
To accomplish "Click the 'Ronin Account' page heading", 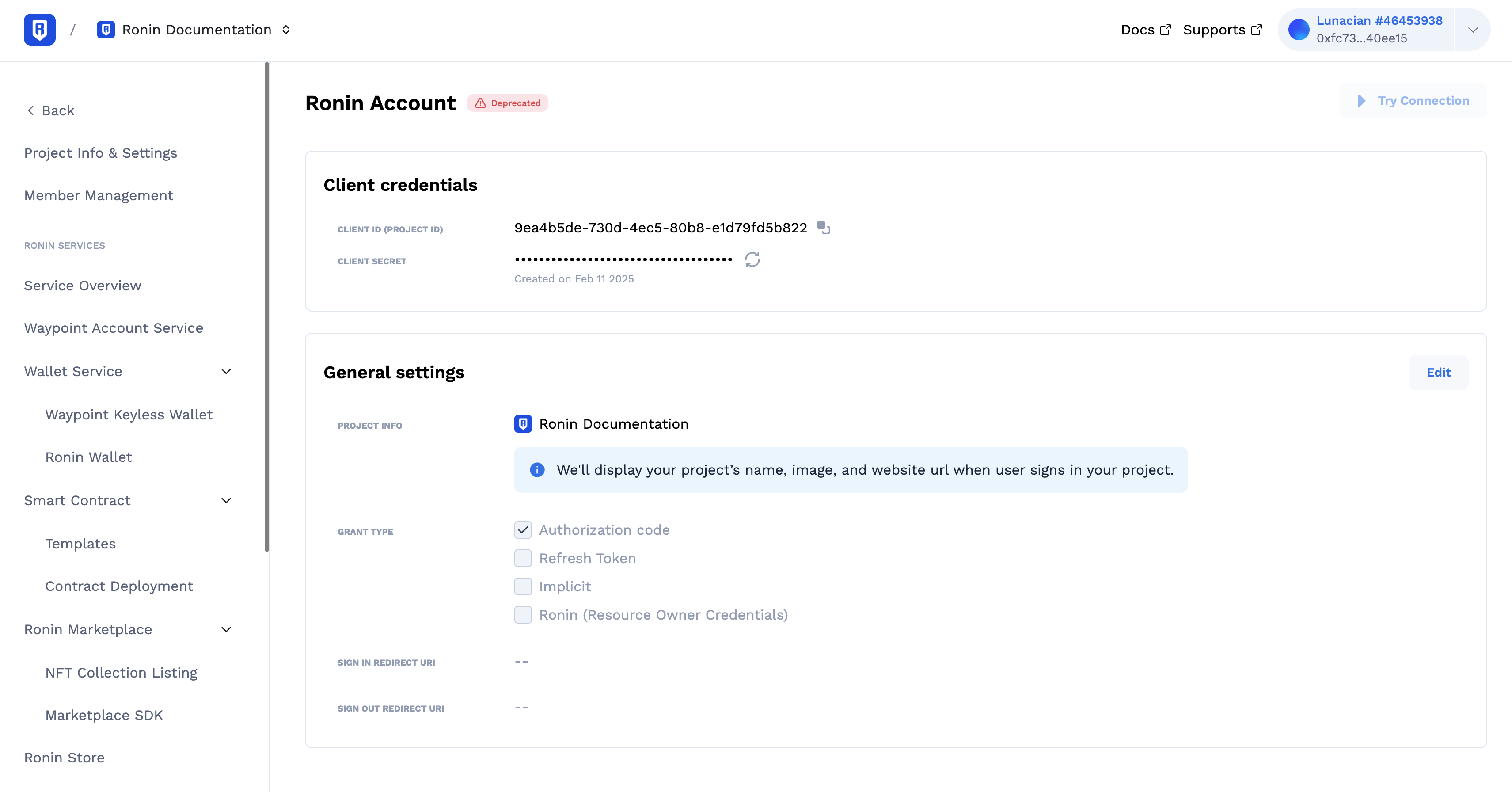I will [380, 103].
